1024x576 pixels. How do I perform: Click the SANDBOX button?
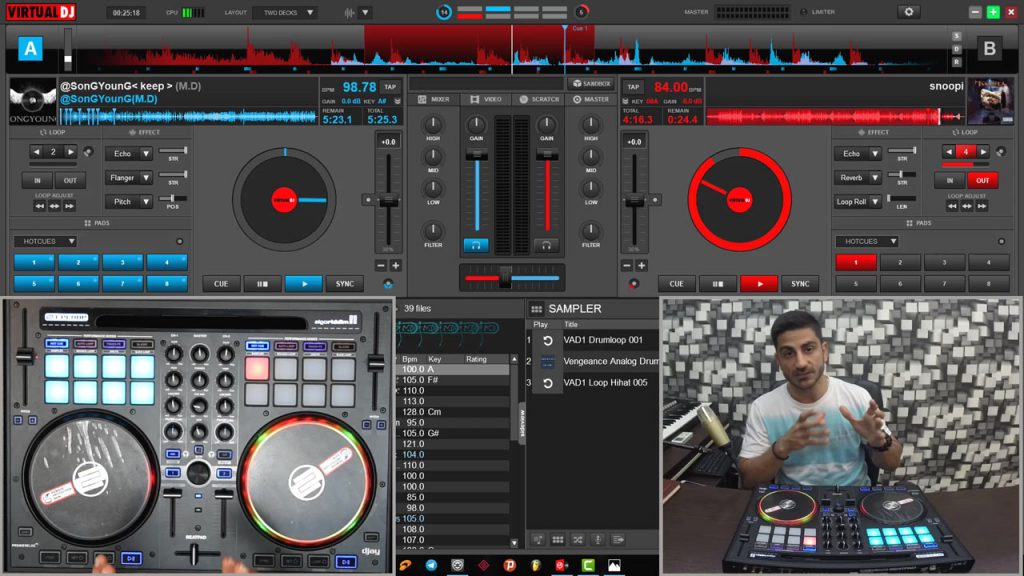tap(591, 84)
